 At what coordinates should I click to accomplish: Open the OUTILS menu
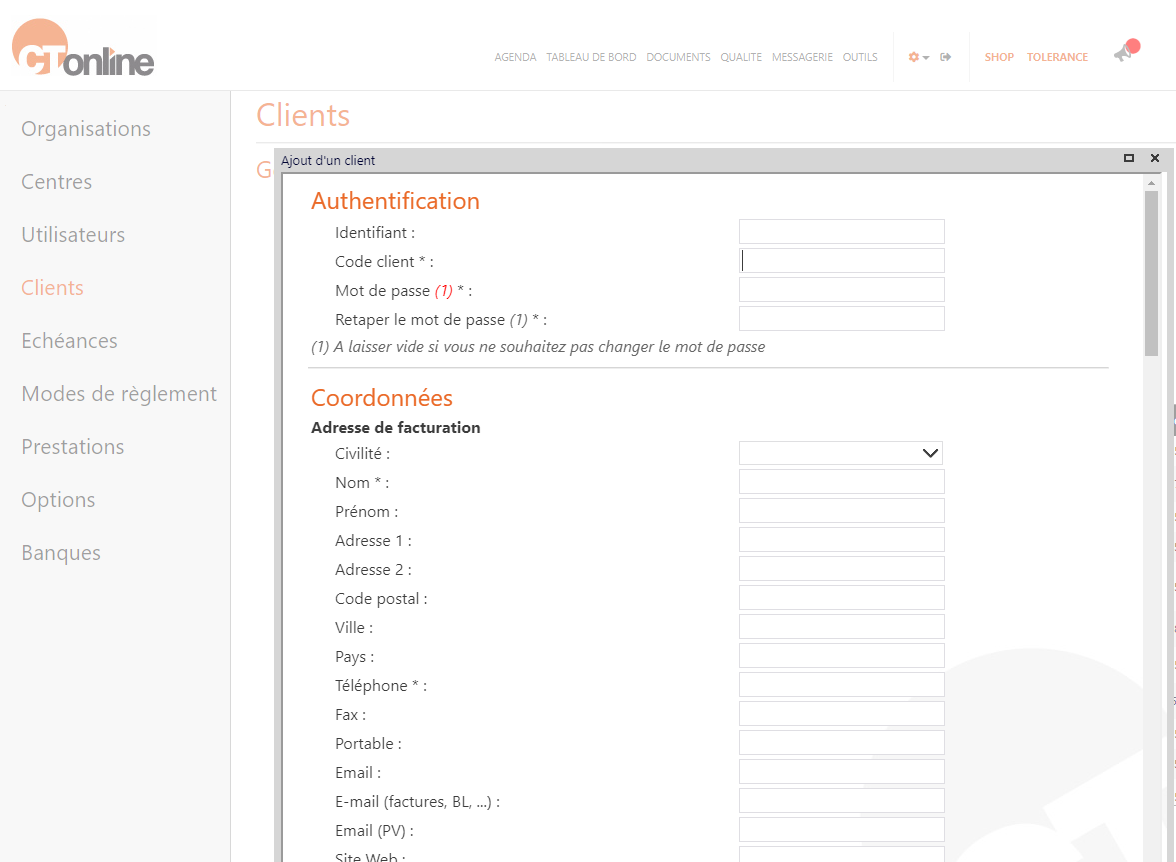(859, 57)
